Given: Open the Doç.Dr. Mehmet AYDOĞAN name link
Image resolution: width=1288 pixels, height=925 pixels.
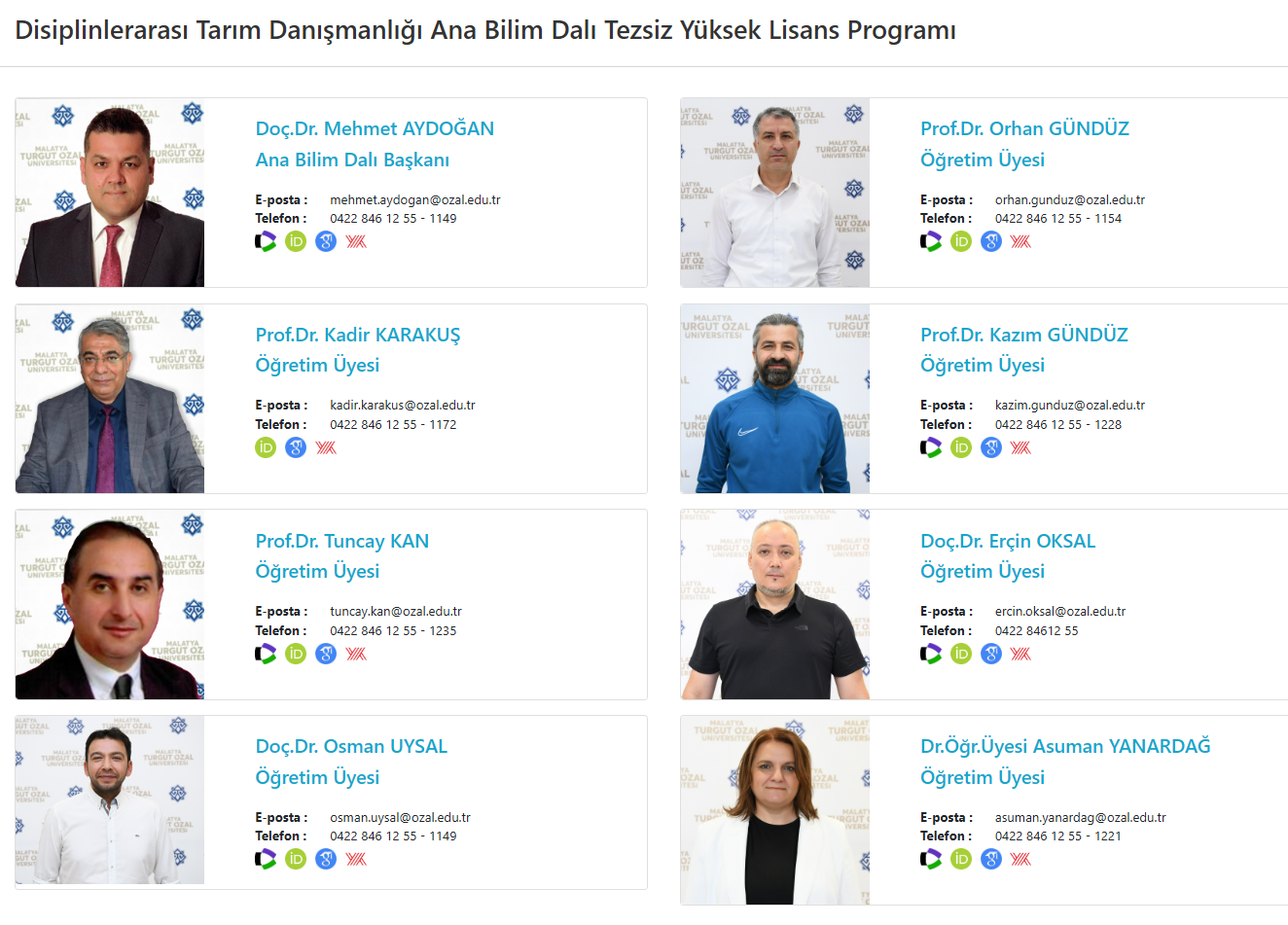Looking at the screenshot, I should 375,128.
